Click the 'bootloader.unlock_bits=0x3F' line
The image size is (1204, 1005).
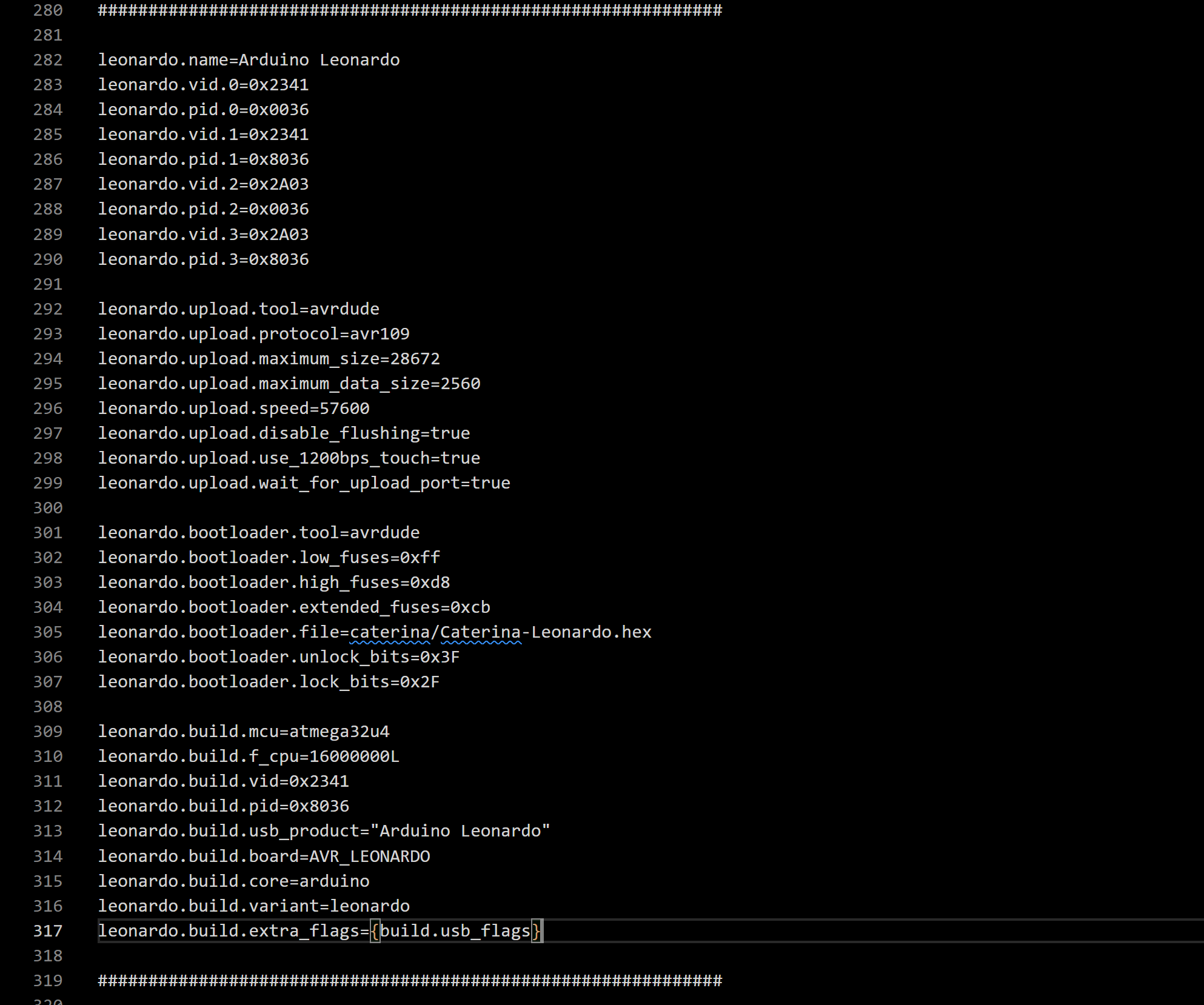pos(279,657)
